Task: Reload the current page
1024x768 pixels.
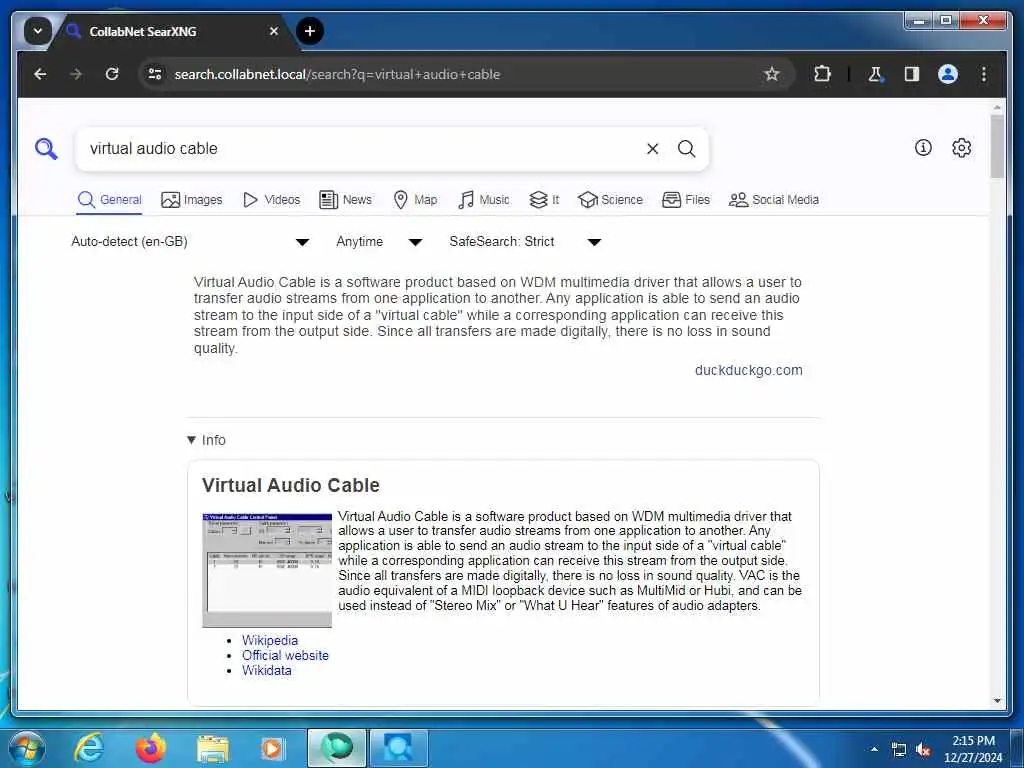Action: pyautogui.click(x=112, y=74)
